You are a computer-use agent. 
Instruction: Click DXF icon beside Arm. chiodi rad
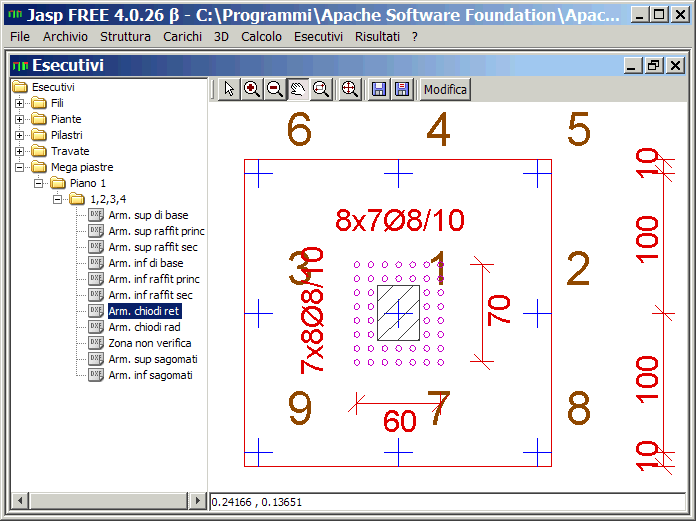96,327
